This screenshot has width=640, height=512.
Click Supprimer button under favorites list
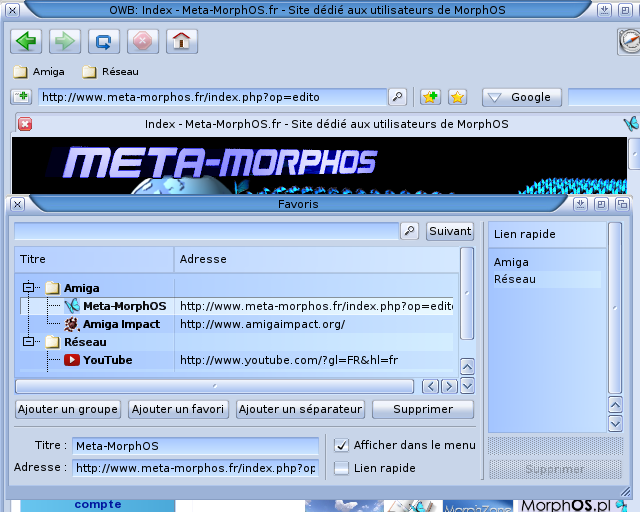coord(423,410)
